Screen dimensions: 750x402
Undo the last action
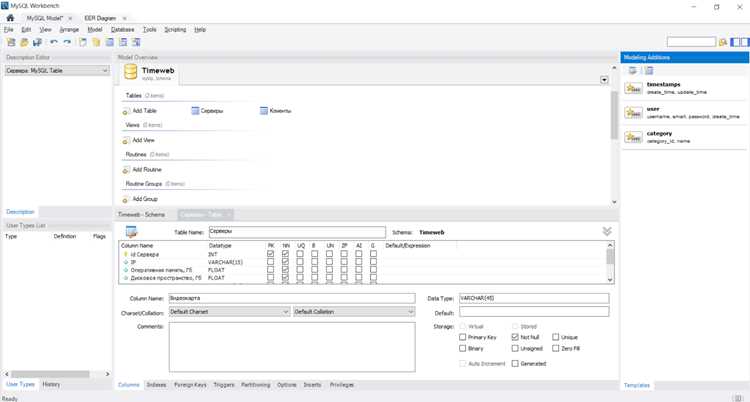pos(54,42)
